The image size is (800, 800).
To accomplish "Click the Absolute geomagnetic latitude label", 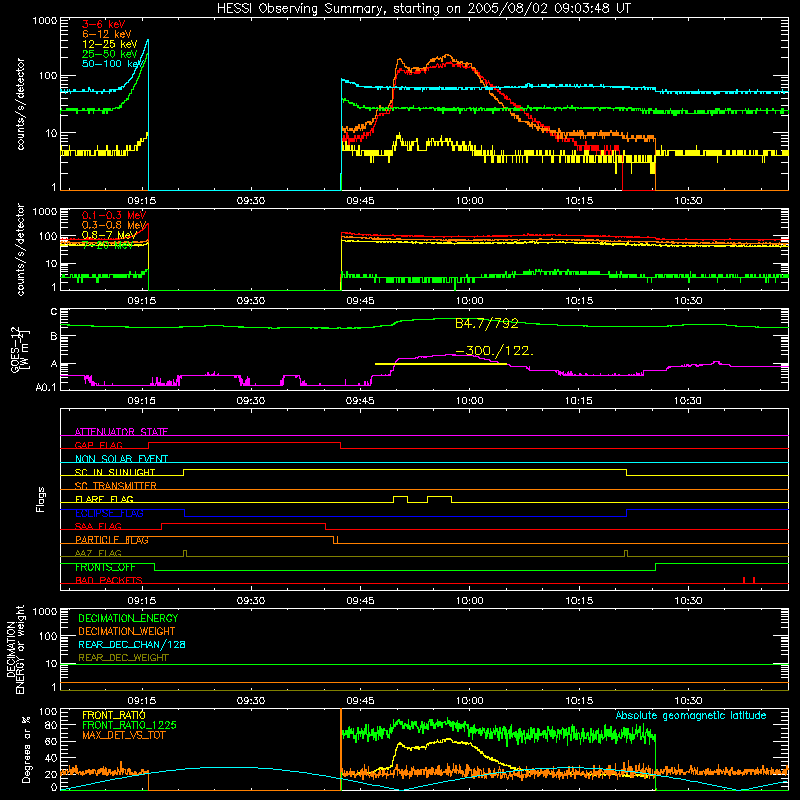I will click(x=691, y=715).
